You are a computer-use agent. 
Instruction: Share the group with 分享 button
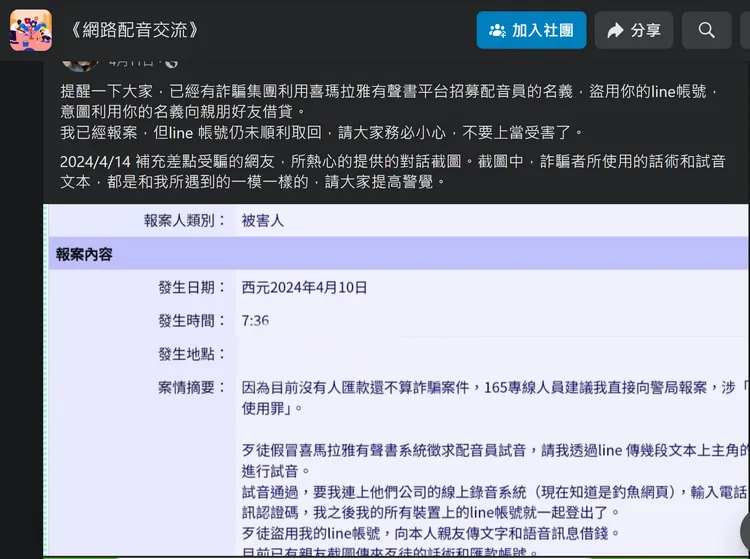tap(634, 30)
